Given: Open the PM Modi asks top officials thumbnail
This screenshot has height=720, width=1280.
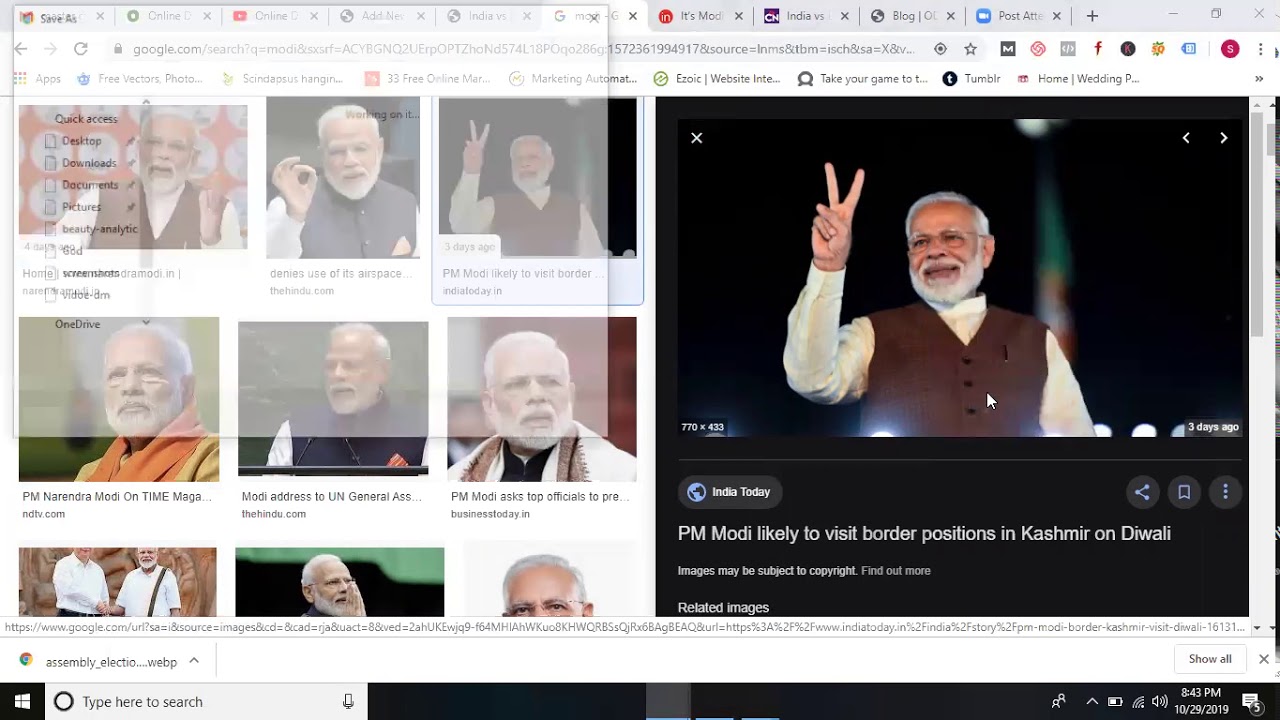Looking at the screenshot, I should pyautogui.click(x=542, y=399).
